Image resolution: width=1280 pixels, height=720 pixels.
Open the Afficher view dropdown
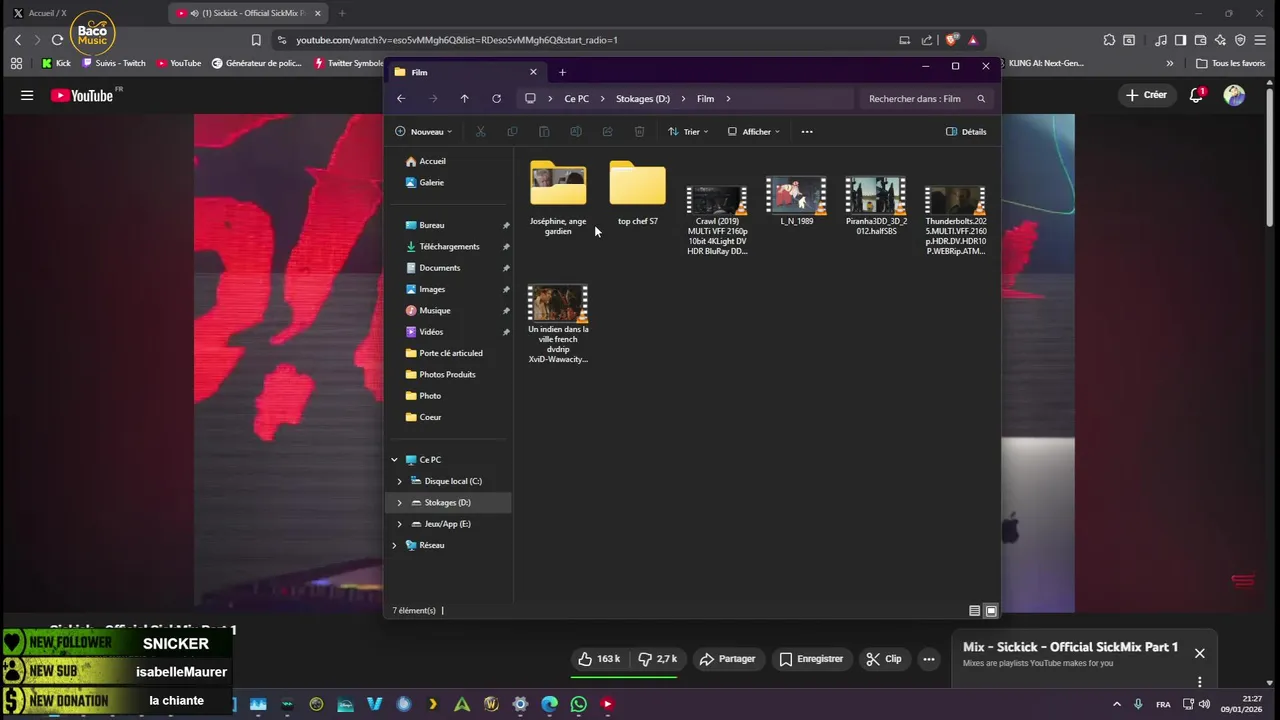(753, 131)
